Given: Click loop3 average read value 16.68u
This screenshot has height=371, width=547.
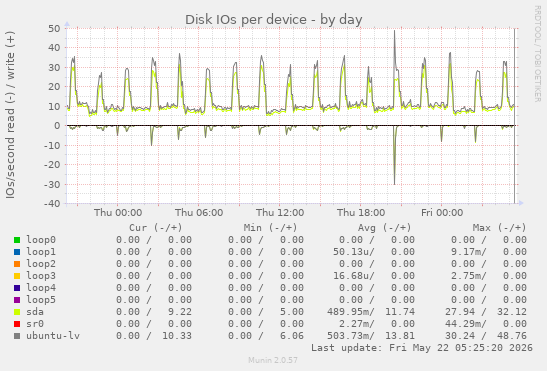Looking at the screenshot, I should click(353, 276).
